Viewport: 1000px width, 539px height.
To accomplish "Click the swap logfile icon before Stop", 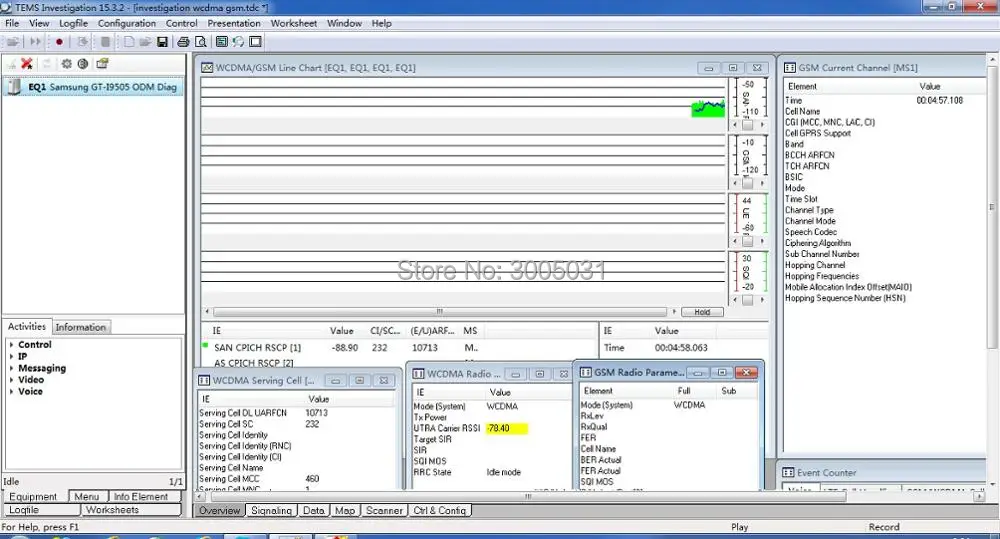I will [x=82, y=42].
